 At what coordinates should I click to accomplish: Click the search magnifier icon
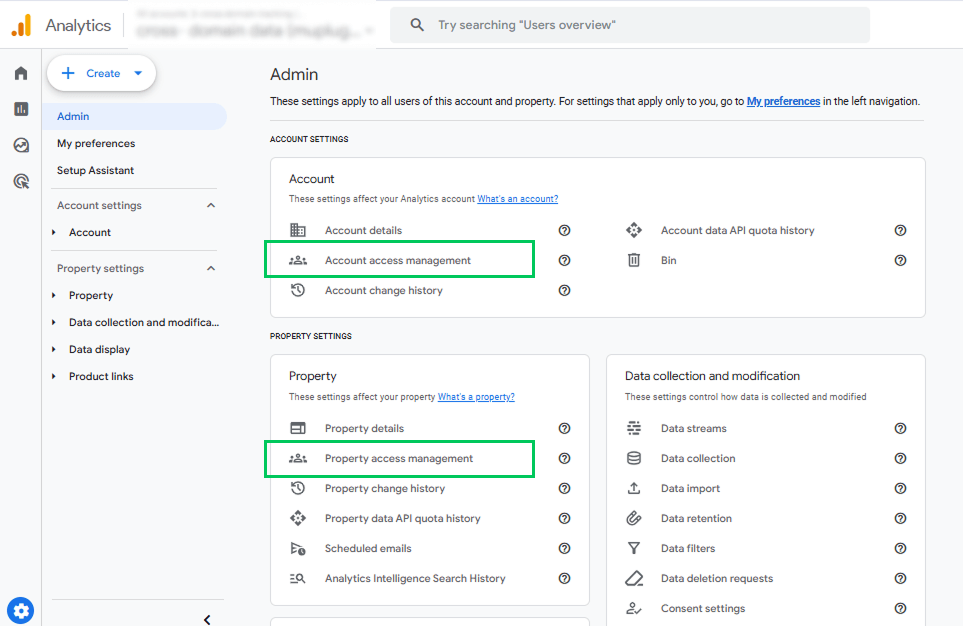pos(417,25)
